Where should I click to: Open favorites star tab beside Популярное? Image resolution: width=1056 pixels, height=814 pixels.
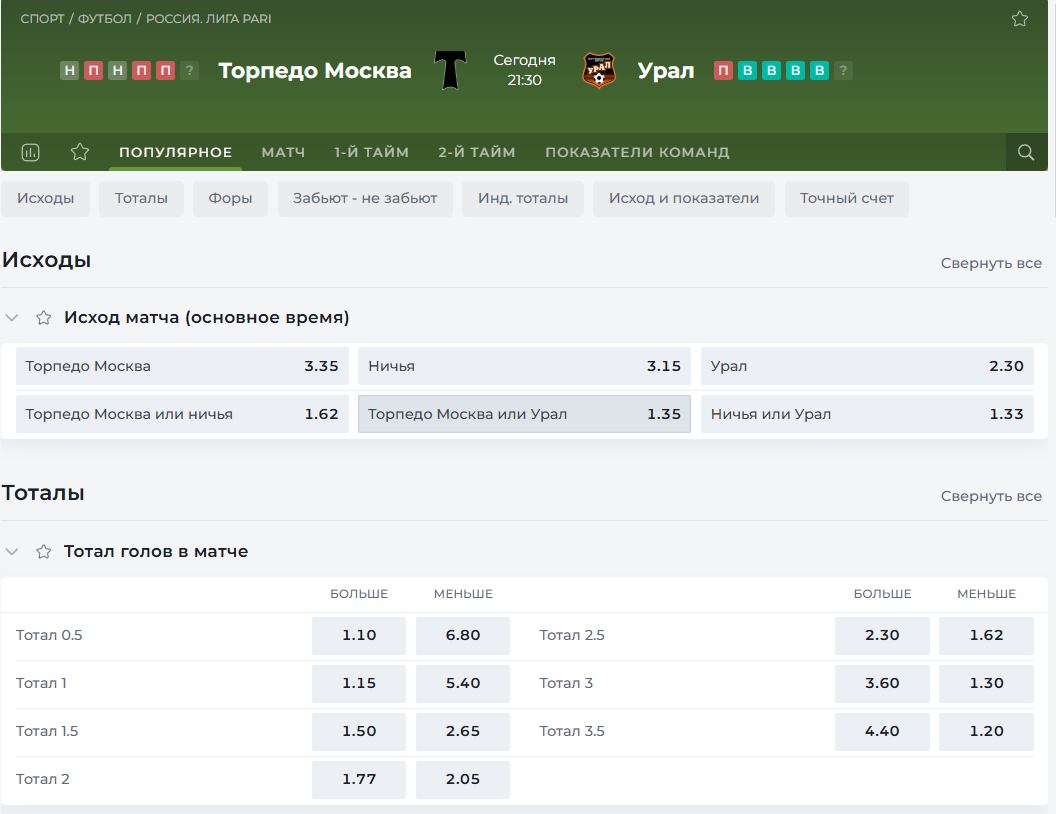tap(80, 152)
